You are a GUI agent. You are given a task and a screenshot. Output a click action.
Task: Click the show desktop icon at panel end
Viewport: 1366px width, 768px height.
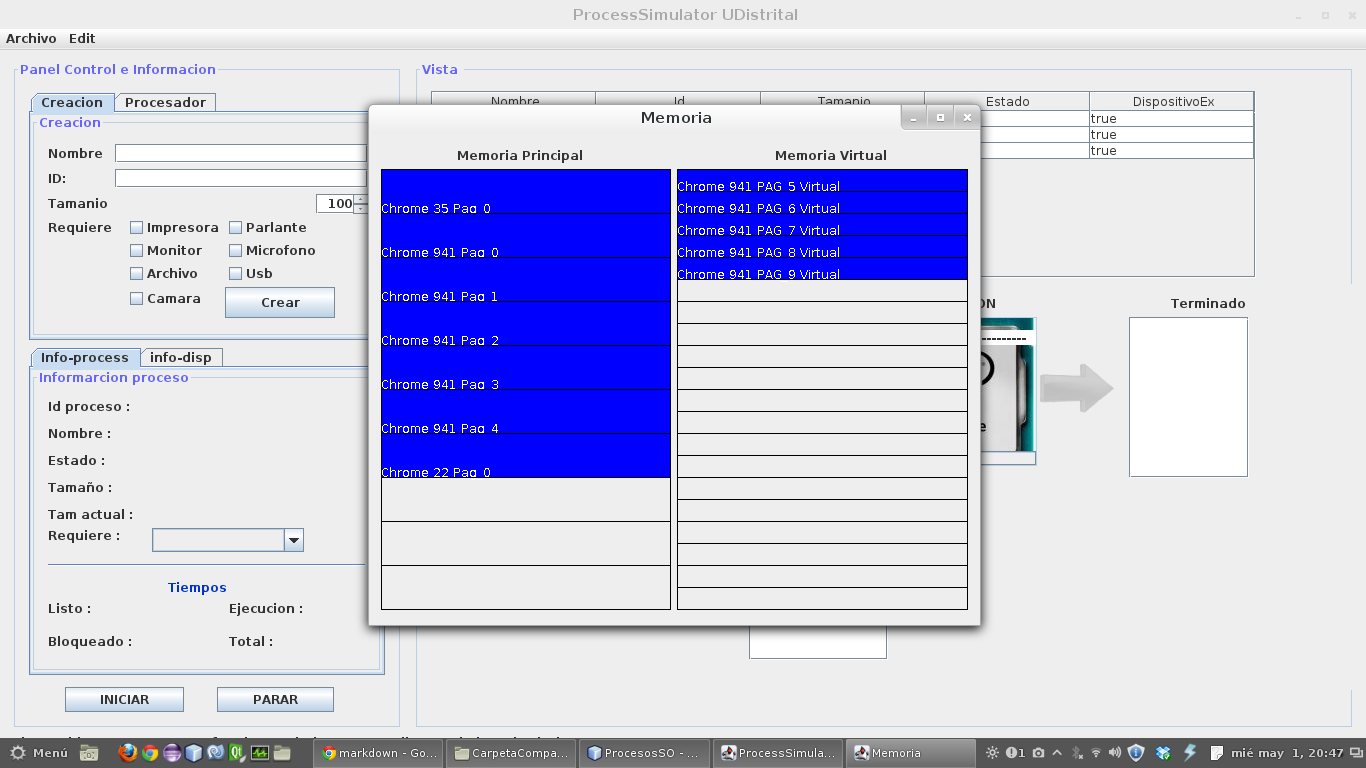pos(1356,753)
